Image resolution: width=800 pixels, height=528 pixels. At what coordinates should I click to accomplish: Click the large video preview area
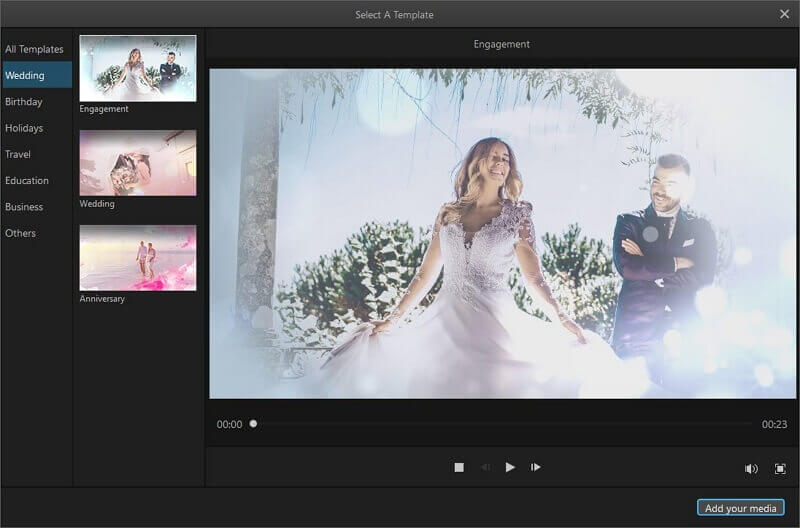502,234
